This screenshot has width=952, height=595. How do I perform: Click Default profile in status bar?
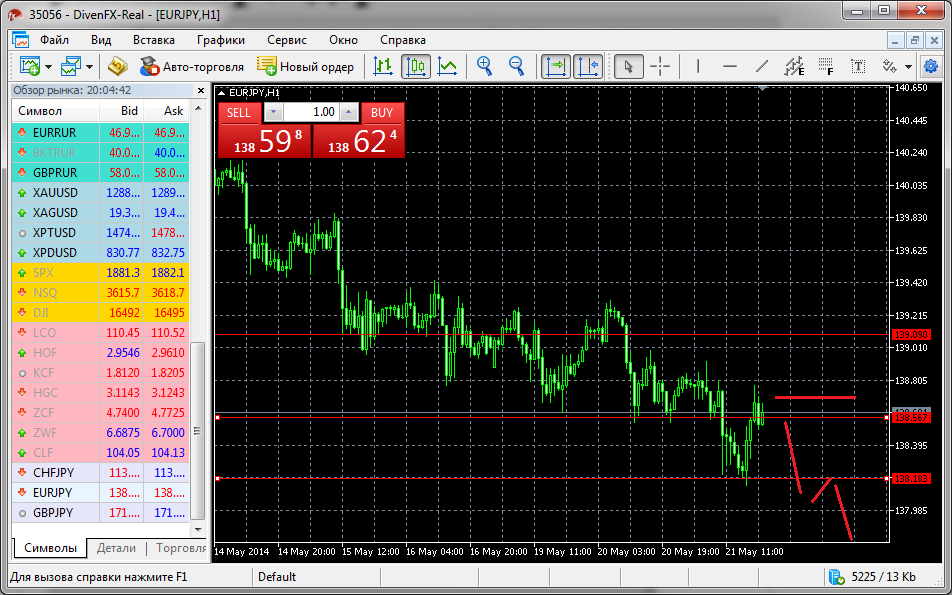click(x=277, y=577)
